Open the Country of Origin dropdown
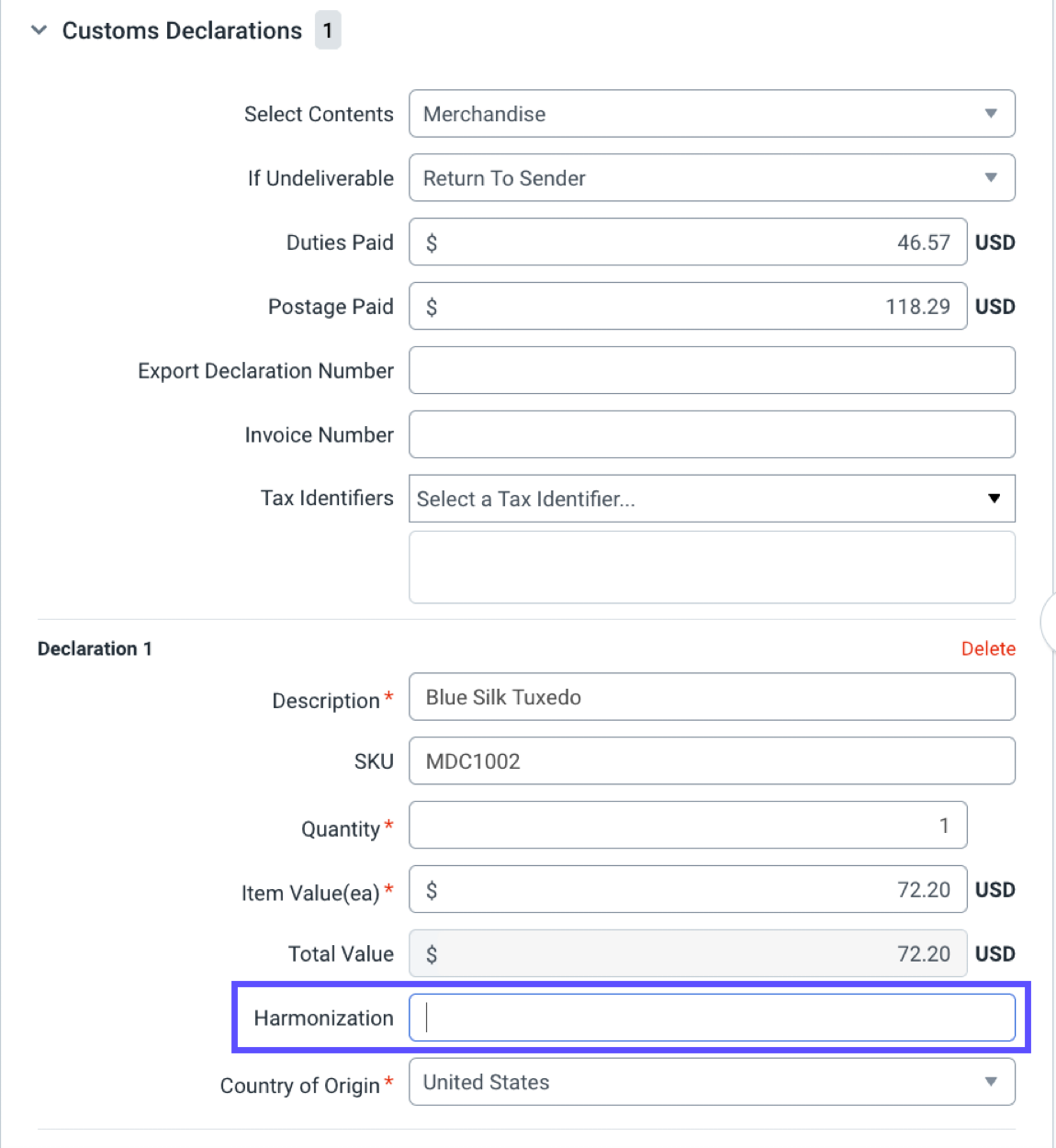This screenshot has height=1148, width=1056. [712, 1082]
